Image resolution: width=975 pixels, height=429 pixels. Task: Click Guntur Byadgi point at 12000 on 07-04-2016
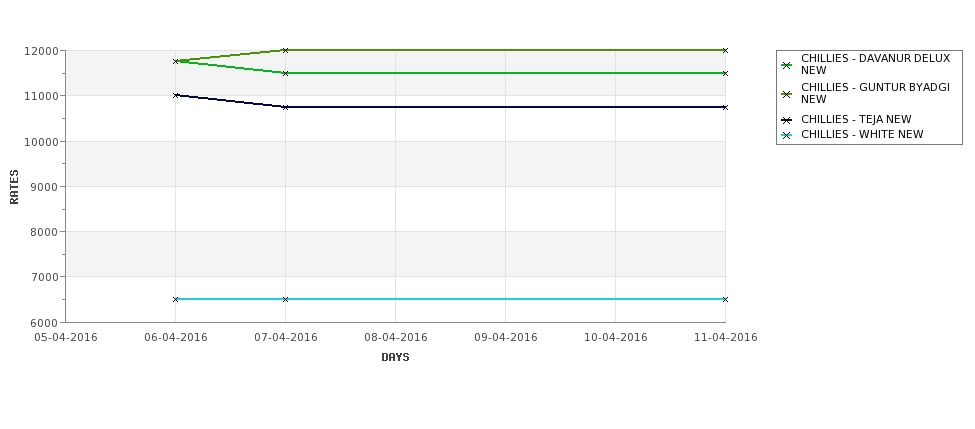click(x=285, y=50)
